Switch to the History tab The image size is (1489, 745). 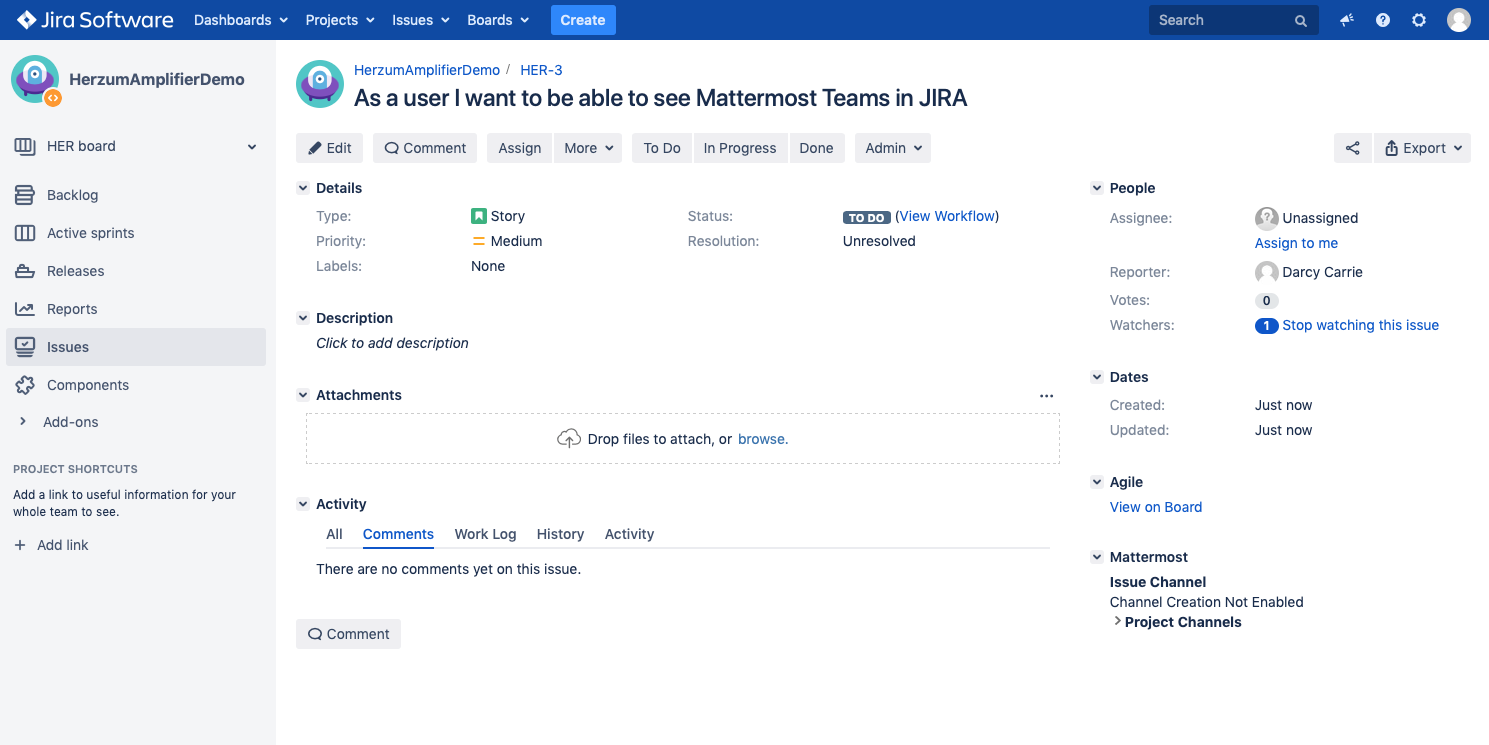point(560,534)
